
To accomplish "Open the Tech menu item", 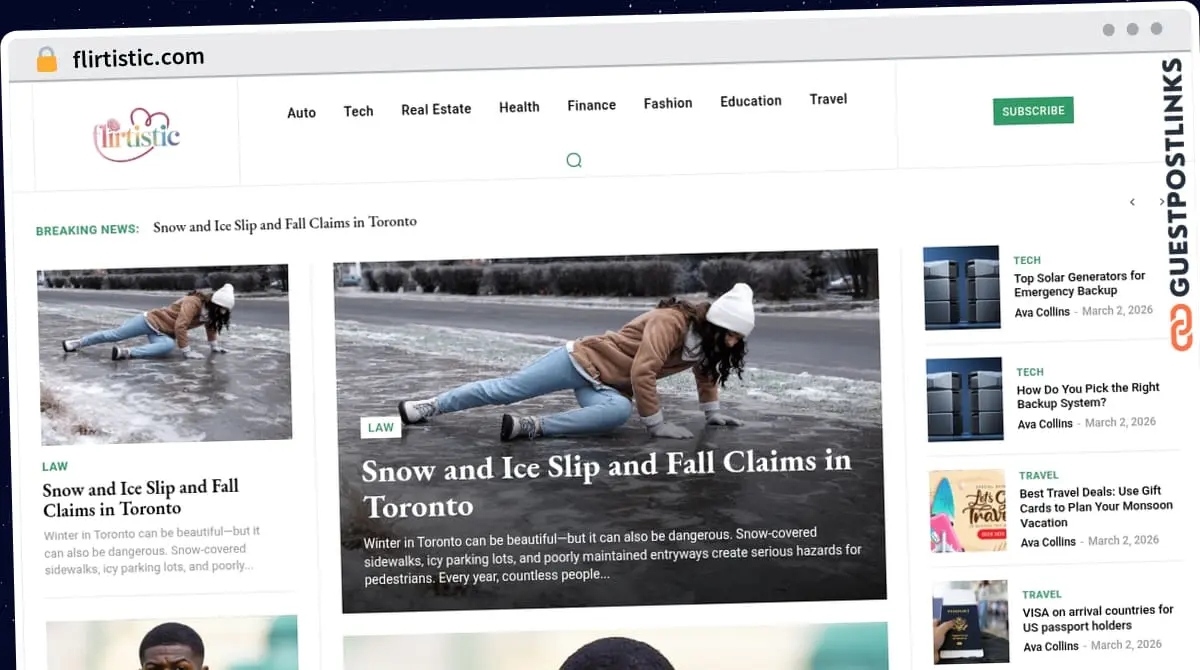I will tap(358, 111).
